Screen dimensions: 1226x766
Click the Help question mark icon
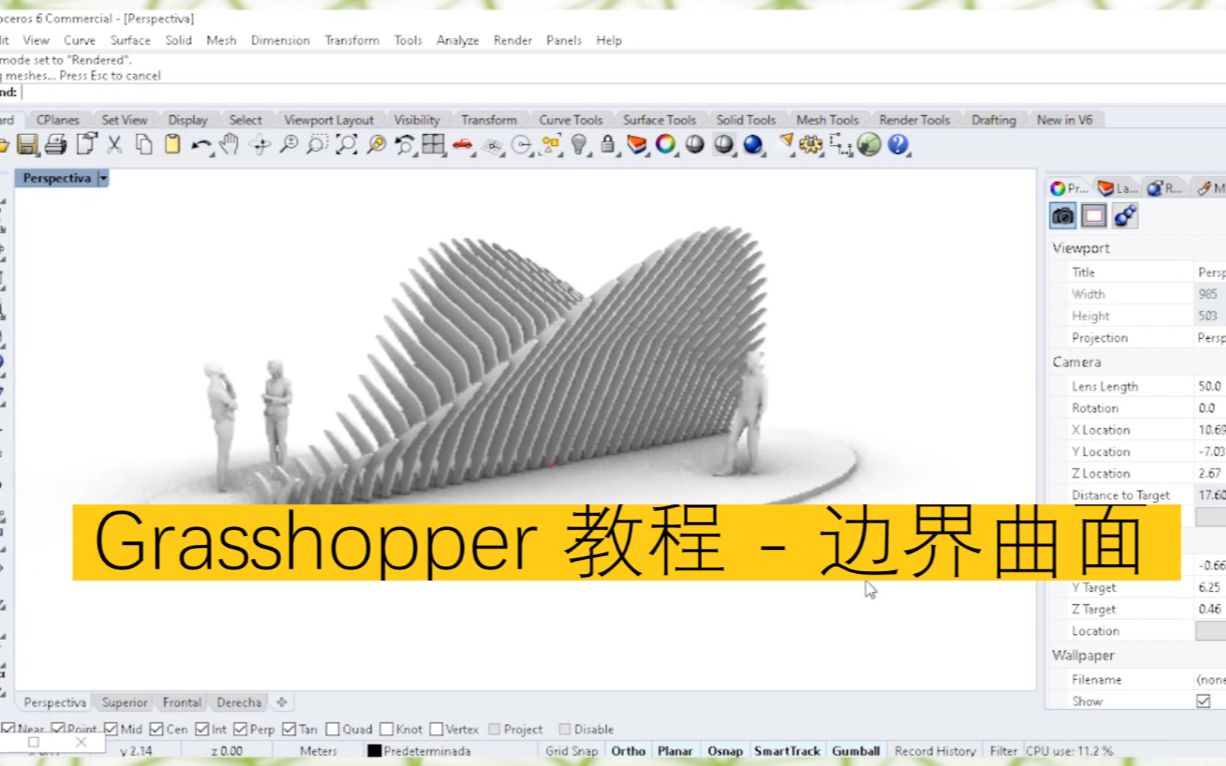pyautogui.click(x=897, y=145)
